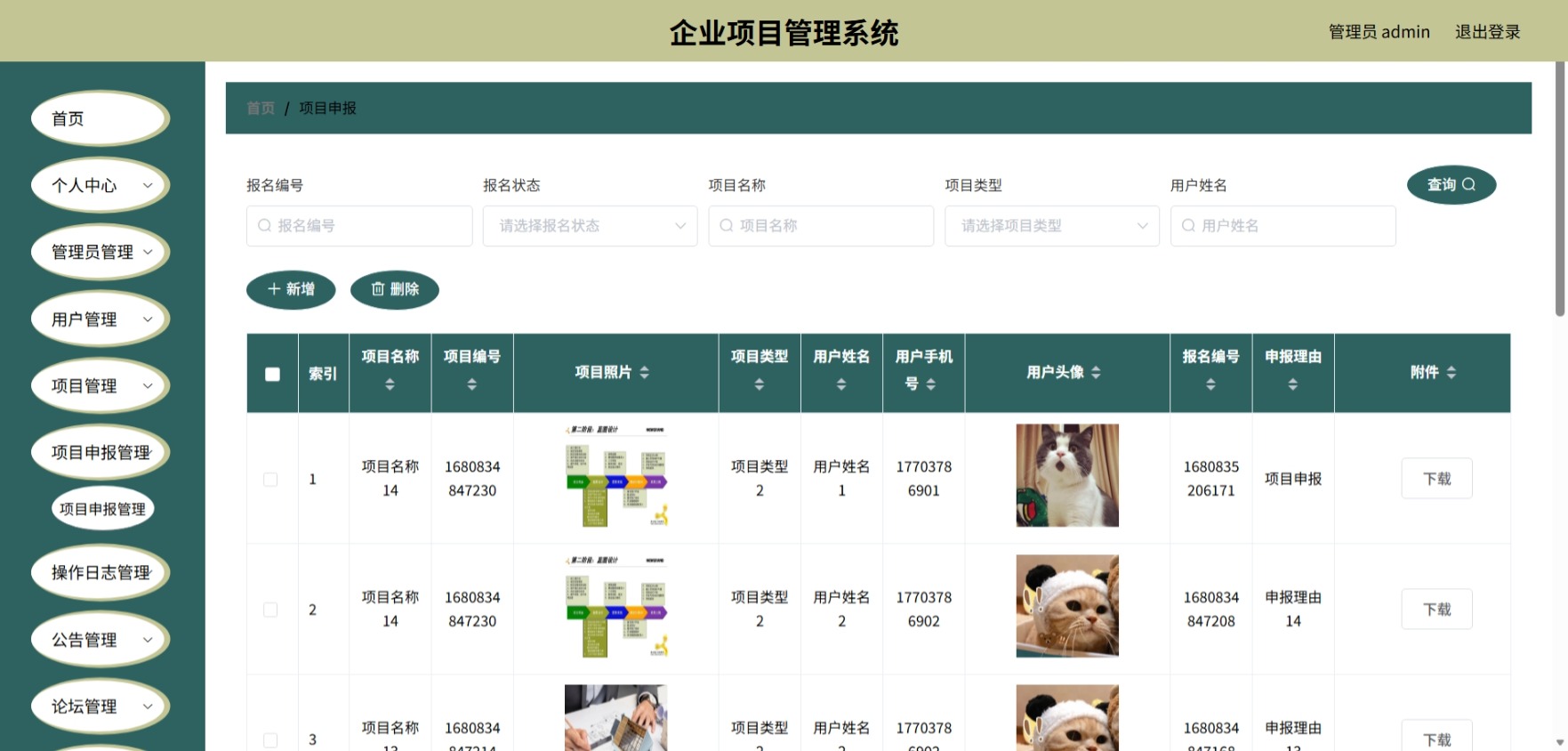The image size is (1568, 751).
Task: Check the checkbox for row 3
Action: click(270, 740)
